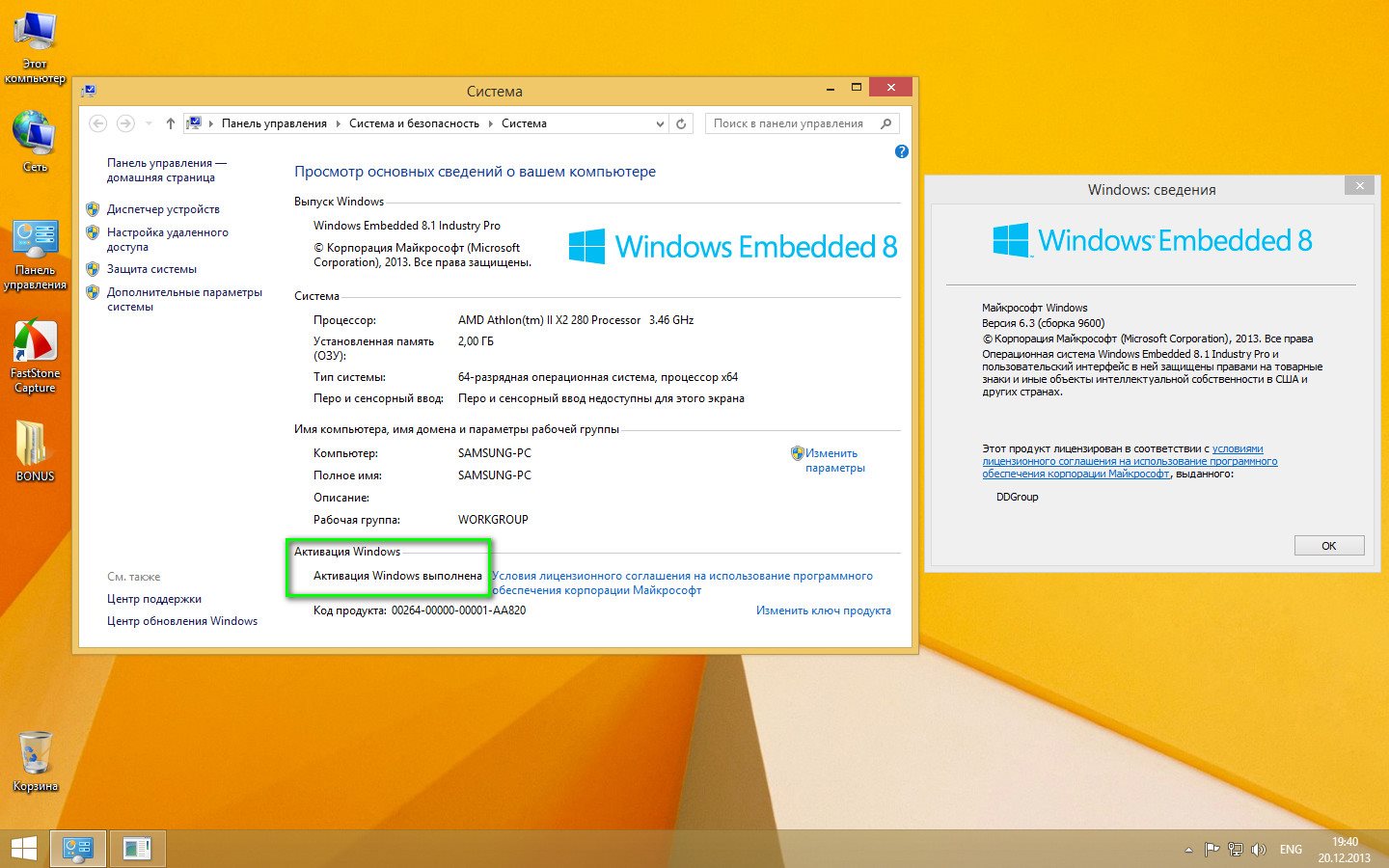Activate the second taskbar app button
The image size is (1389, 868).
(x=137, y=849)
